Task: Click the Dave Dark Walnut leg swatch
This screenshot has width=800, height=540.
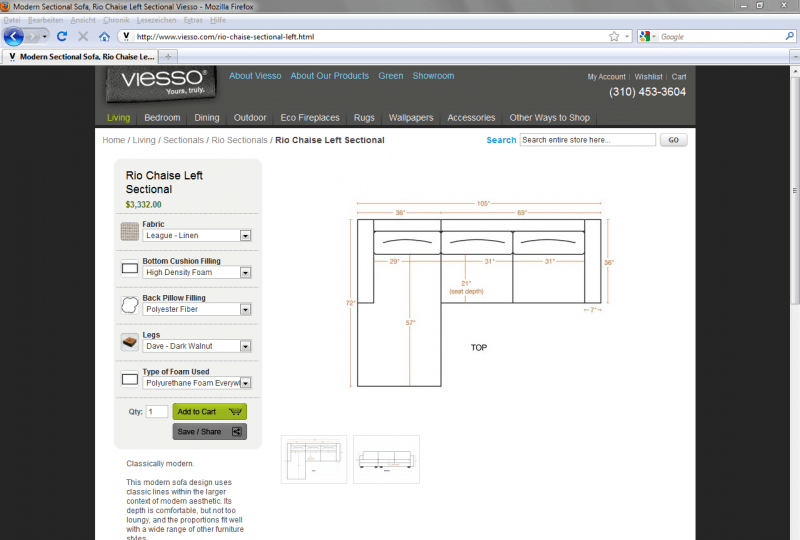Action: [130, 342]
